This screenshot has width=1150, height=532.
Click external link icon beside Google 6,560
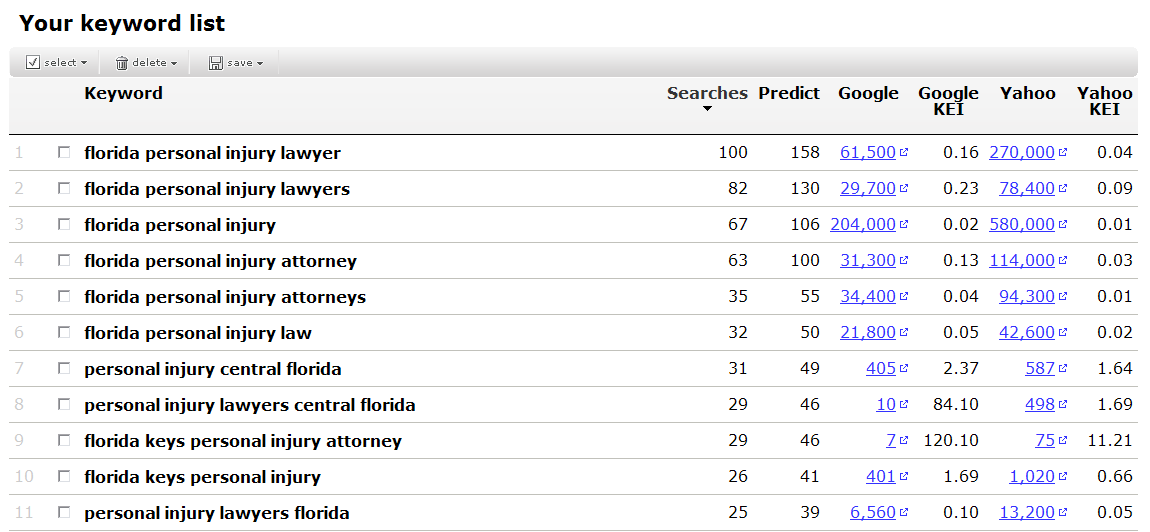[x=904, y=513]
